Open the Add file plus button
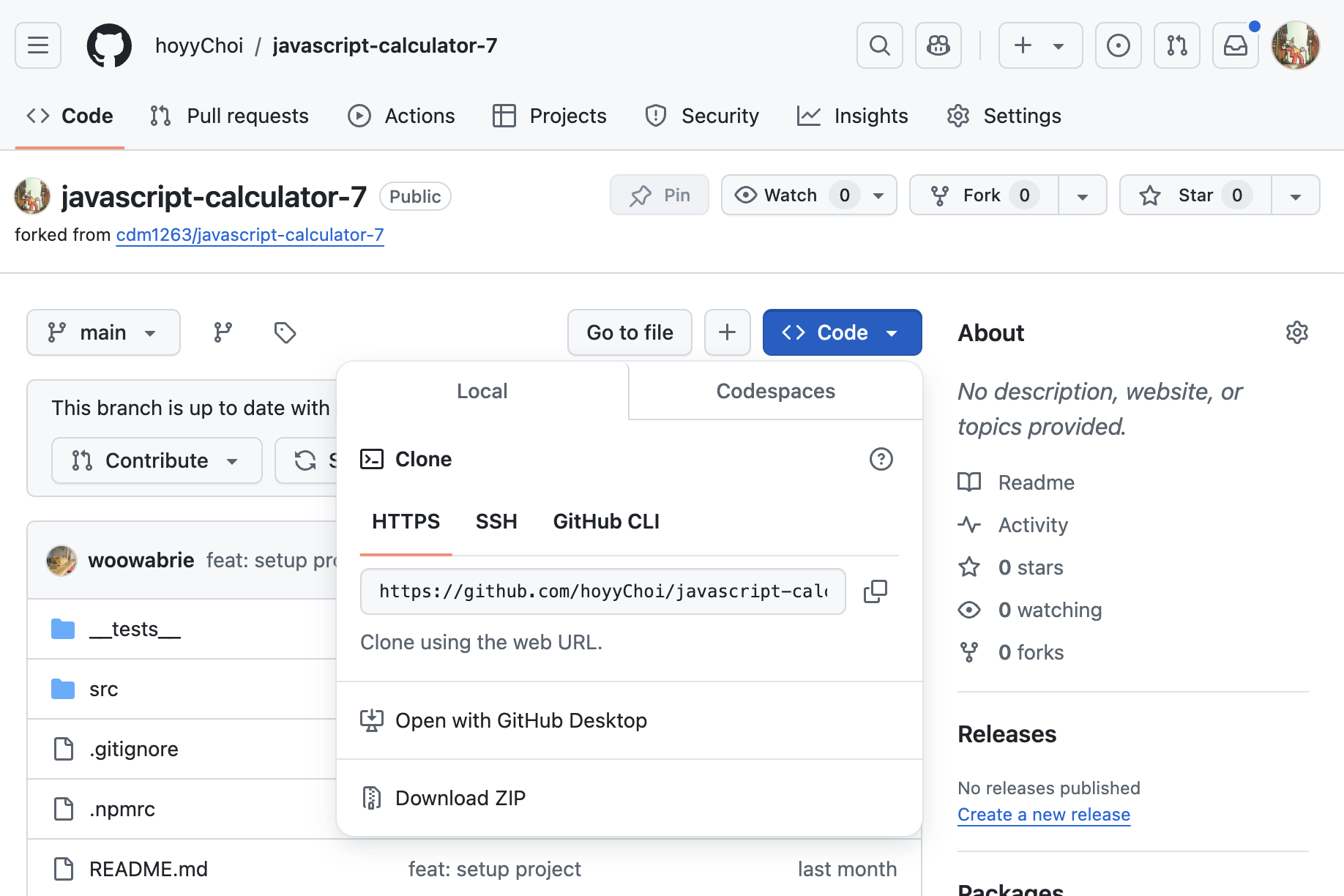The height and width of the screenshot is (896, 1344). [x=728, y=332]
